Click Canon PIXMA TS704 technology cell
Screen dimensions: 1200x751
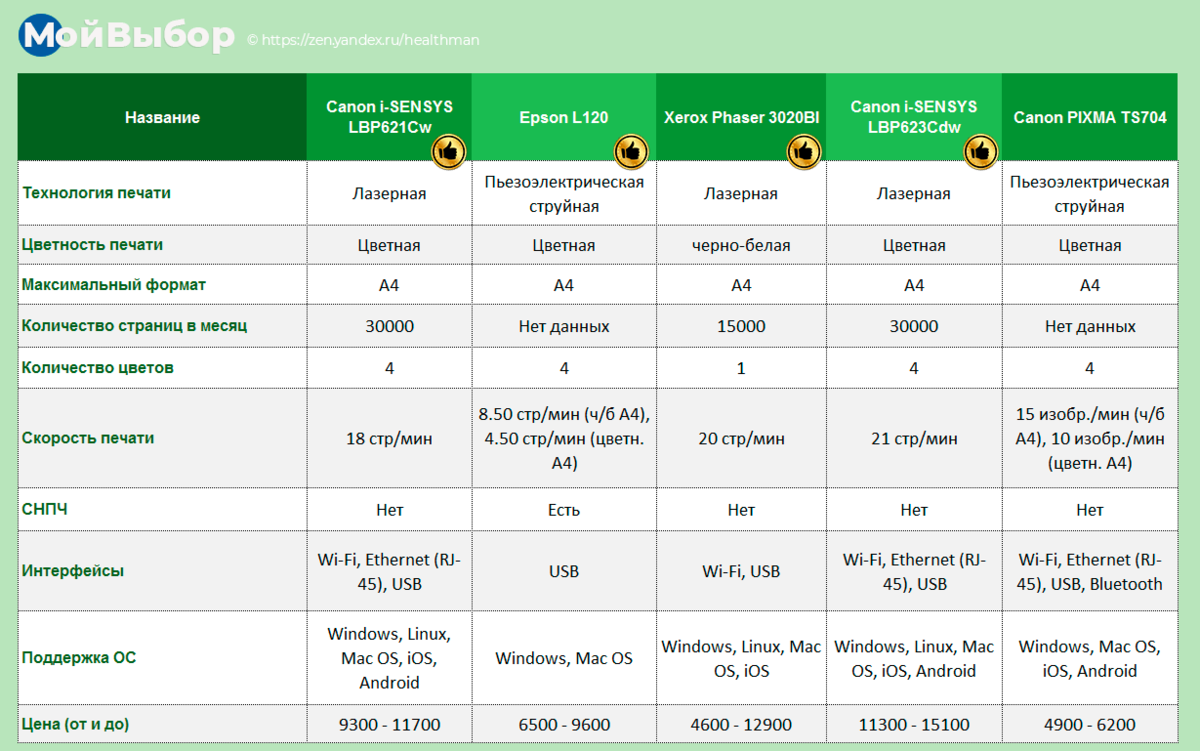(x=1090, y=194)
